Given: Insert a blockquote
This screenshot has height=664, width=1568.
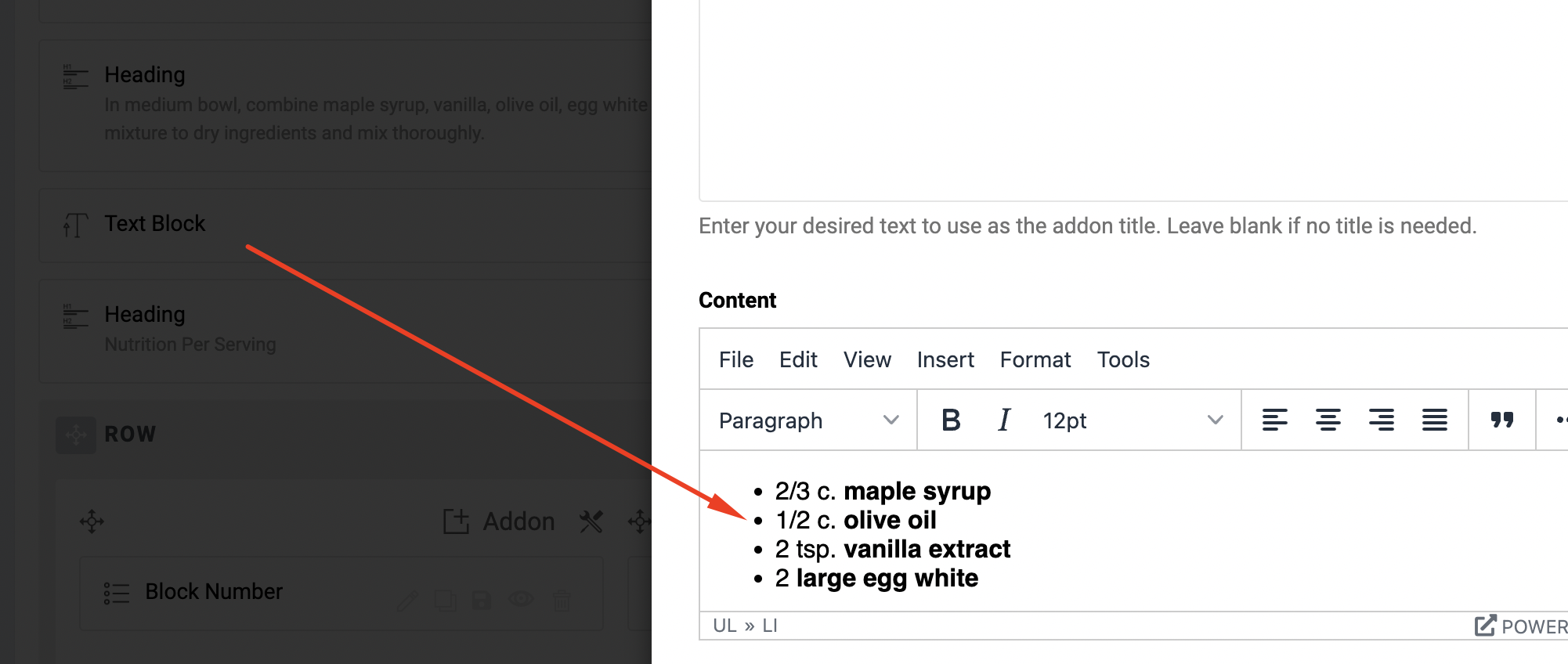Looking at the screenshot, I should point(1501,420).
